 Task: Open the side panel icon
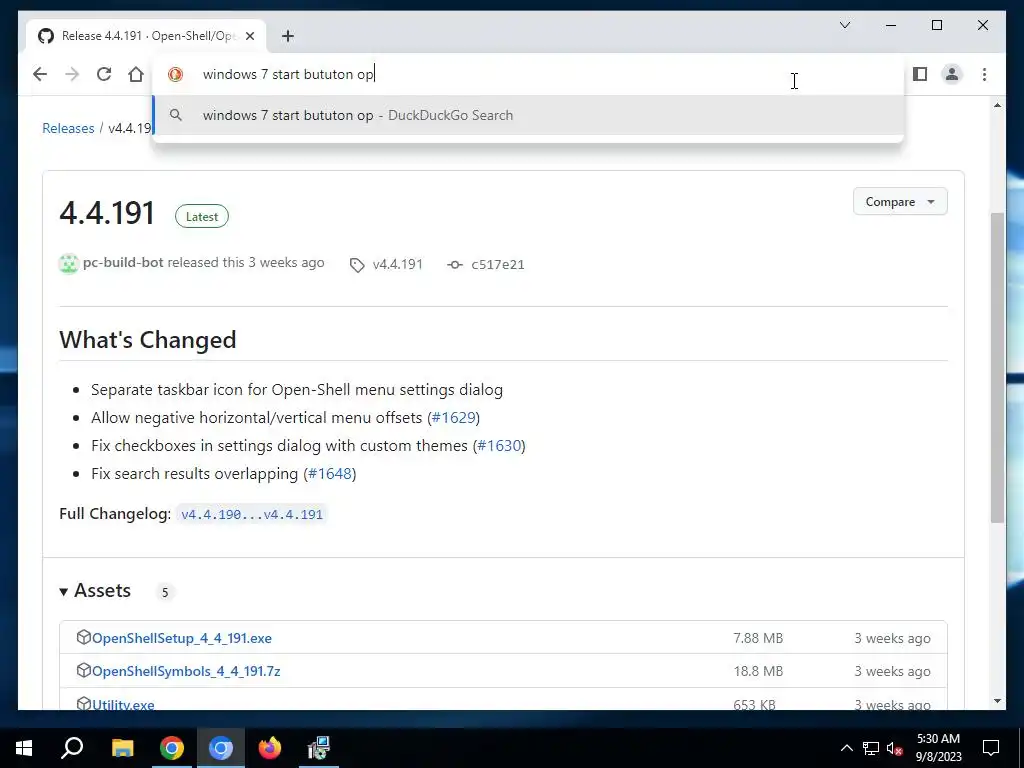920,74
